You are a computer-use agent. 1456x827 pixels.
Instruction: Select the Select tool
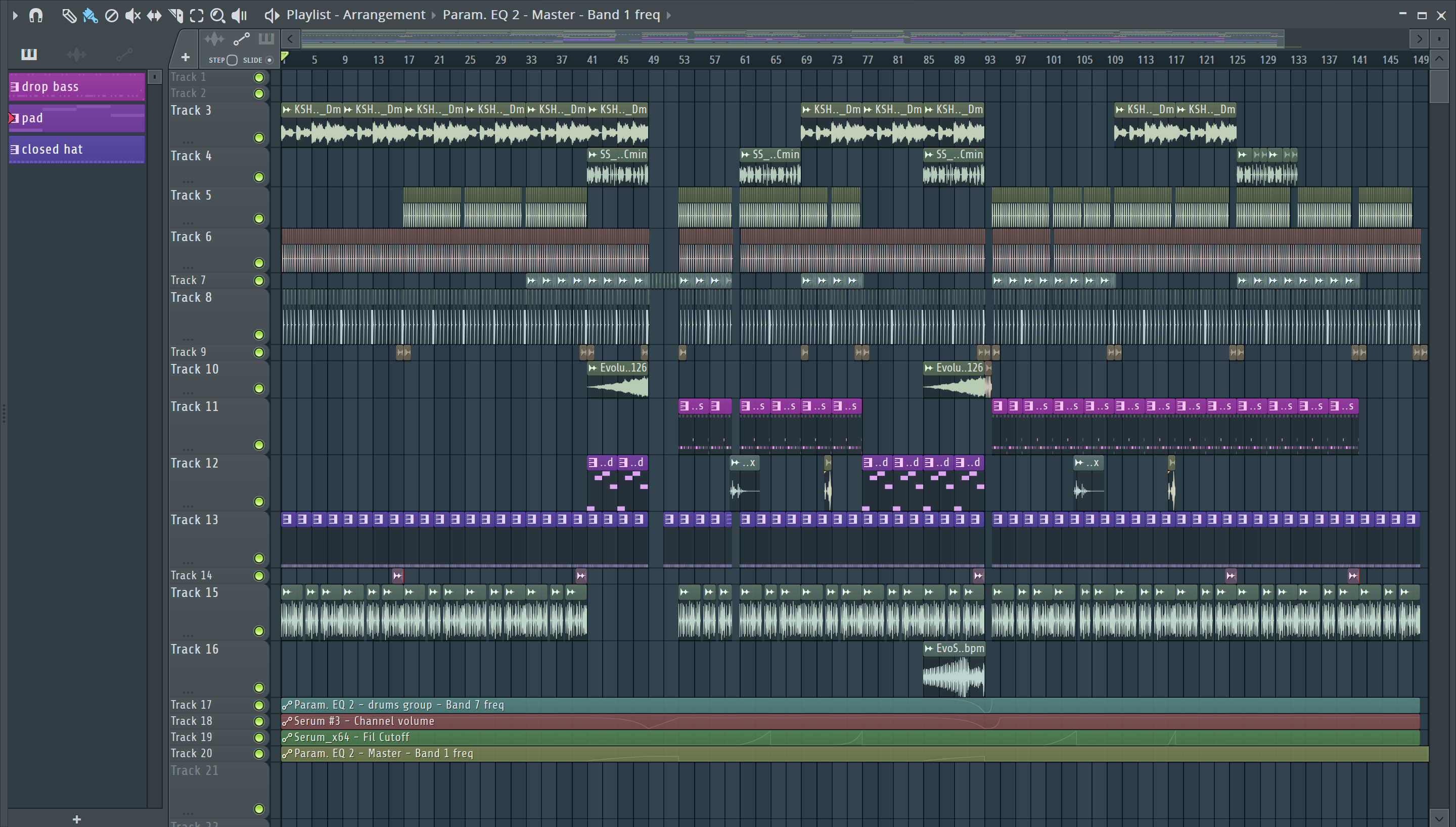point(197,15)
